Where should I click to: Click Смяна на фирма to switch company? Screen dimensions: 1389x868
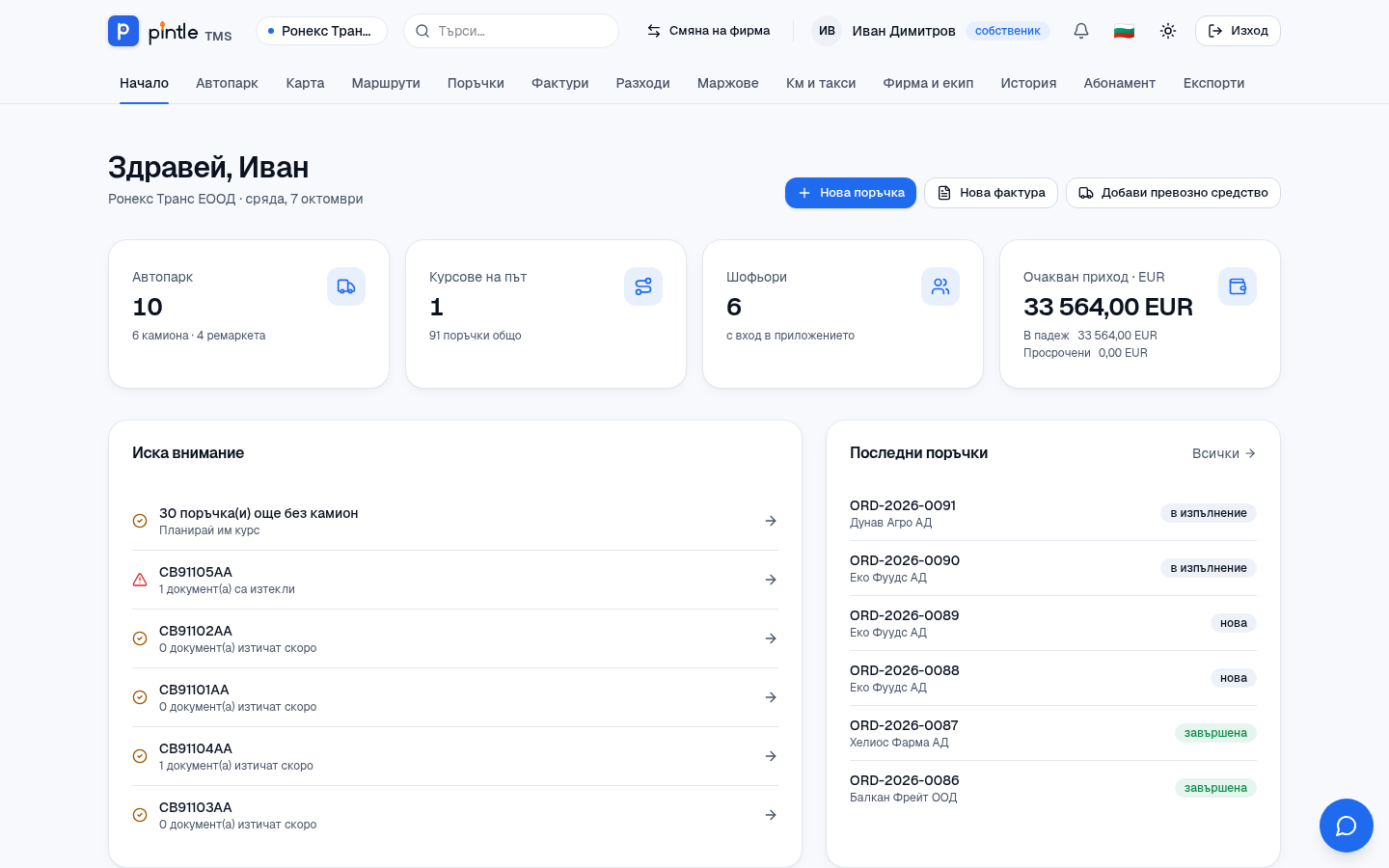pos(708,31)
